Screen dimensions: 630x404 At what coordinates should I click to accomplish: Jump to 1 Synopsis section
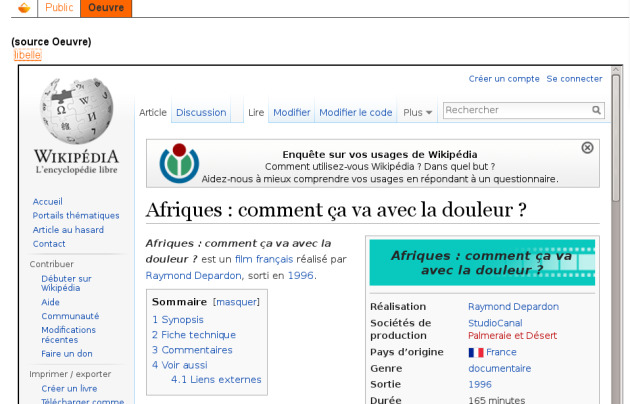(x=178, y=320)
